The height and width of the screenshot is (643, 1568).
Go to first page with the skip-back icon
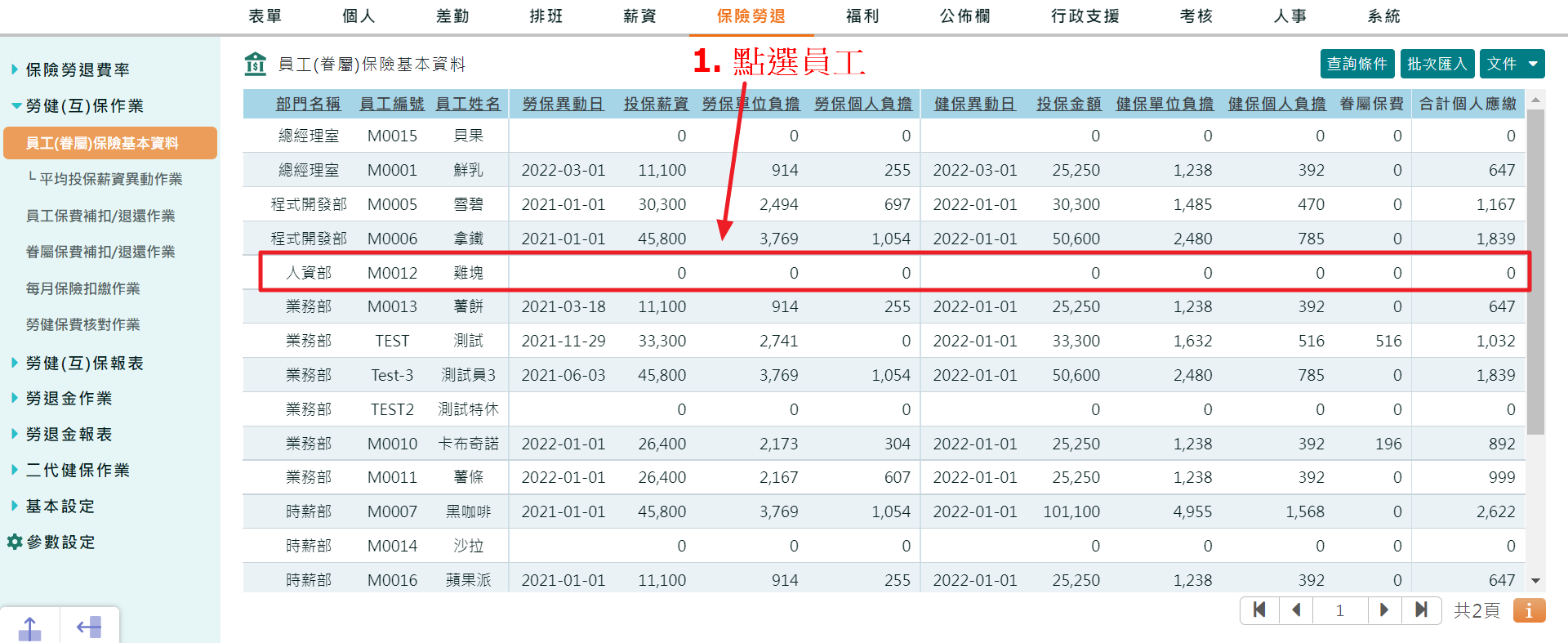(1259, 610)
